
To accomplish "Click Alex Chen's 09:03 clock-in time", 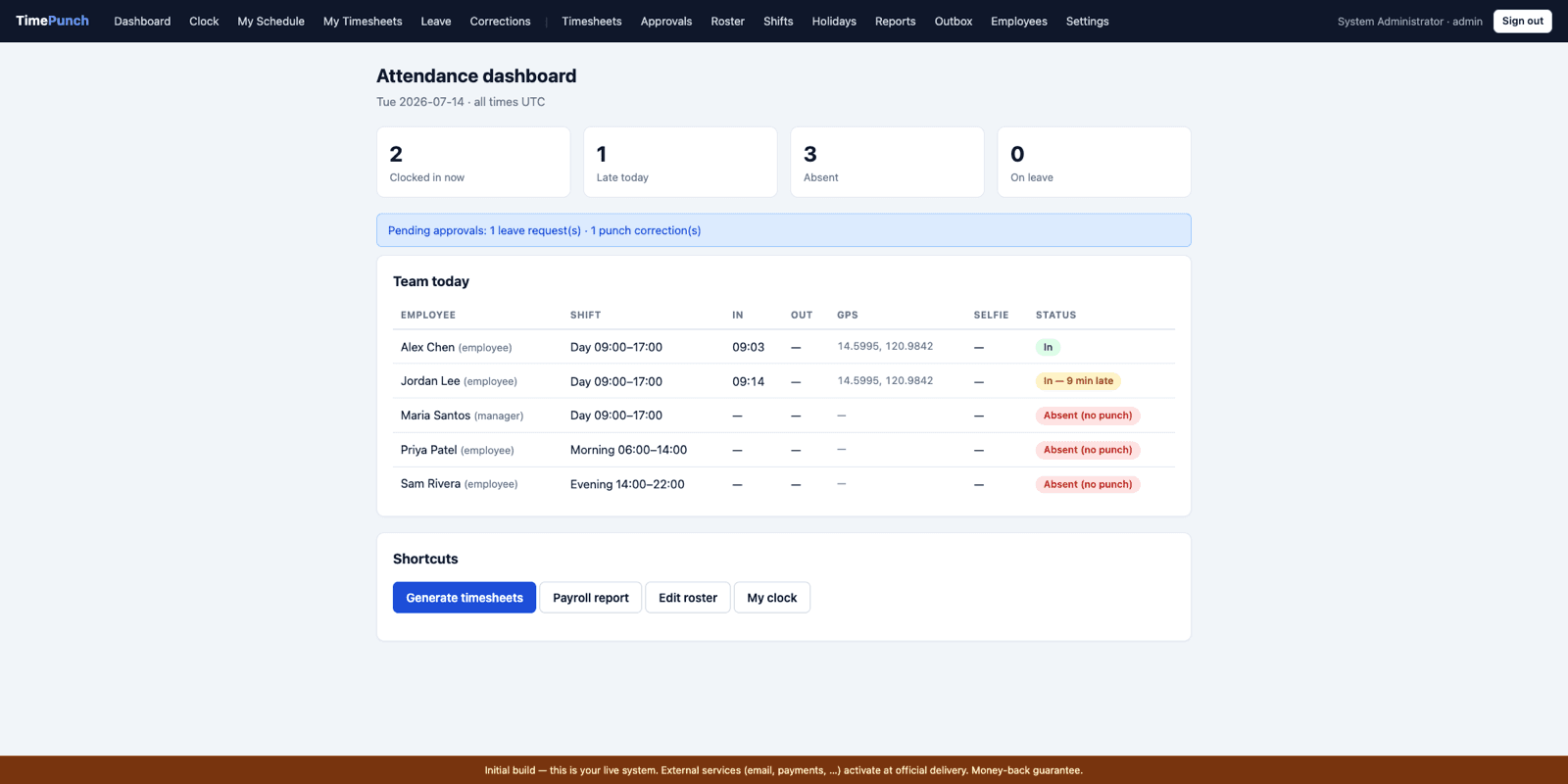I will [x=748, y=347].
